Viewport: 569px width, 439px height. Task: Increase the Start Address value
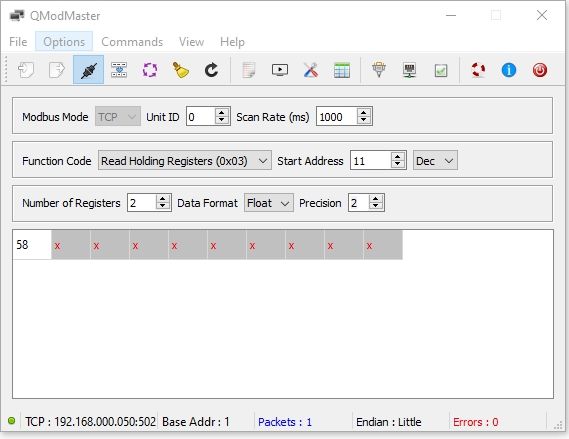pyautogui.click(x=397, y=156)
